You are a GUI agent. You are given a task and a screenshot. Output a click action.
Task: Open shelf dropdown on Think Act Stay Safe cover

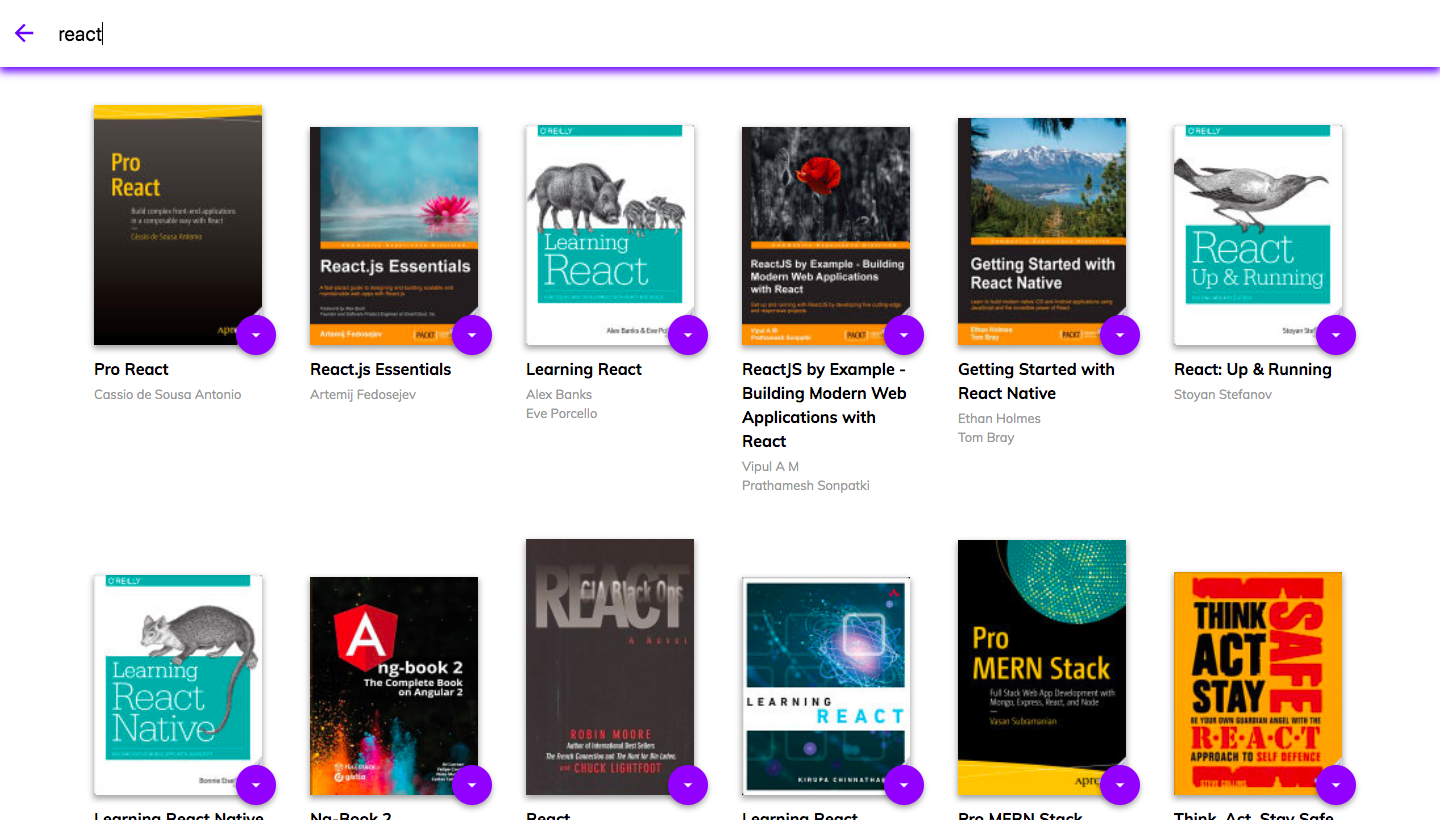[x=1336, y=785]
